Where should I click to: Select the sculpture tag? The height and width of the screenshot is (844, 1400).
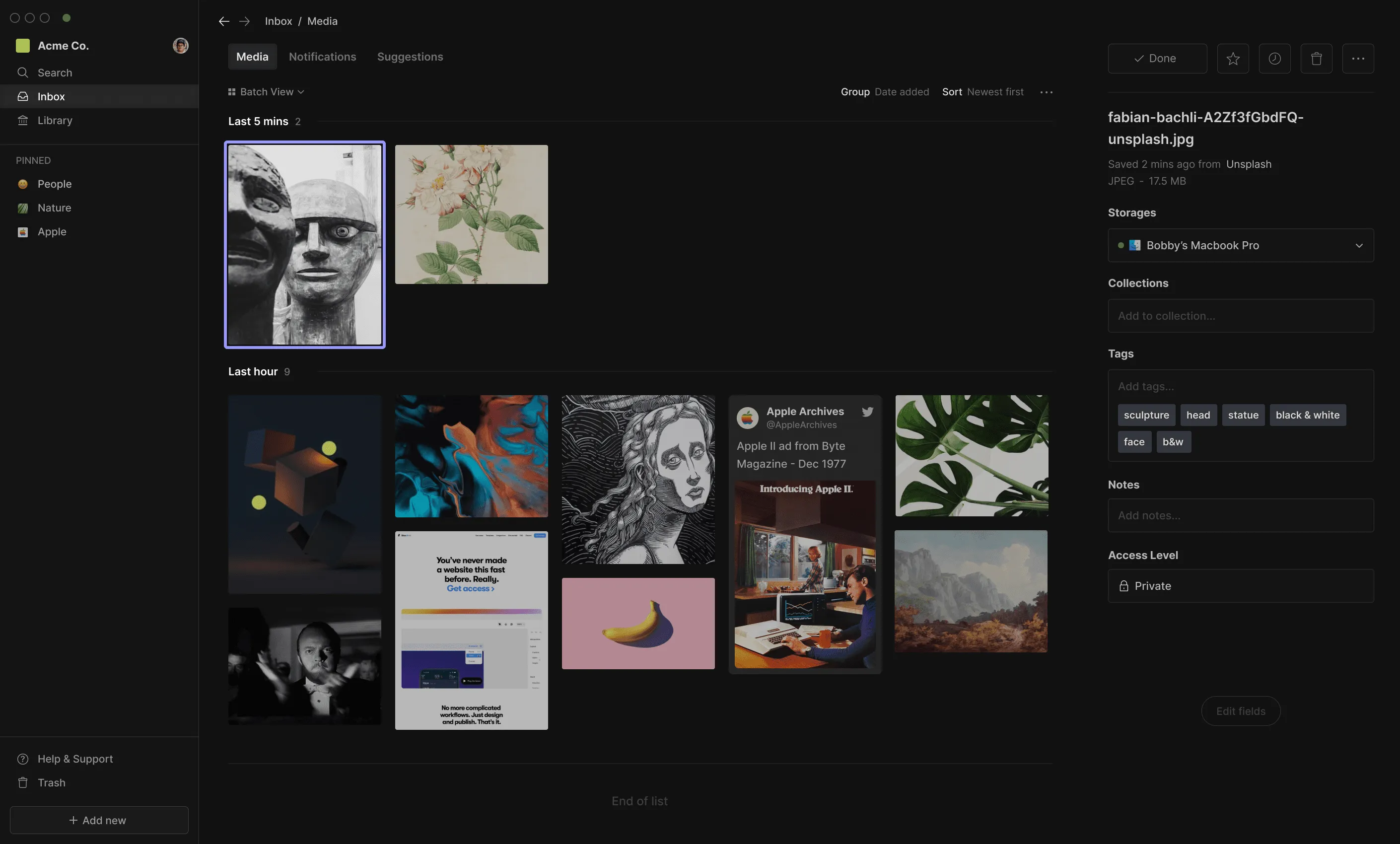[x=1146, y=415]
